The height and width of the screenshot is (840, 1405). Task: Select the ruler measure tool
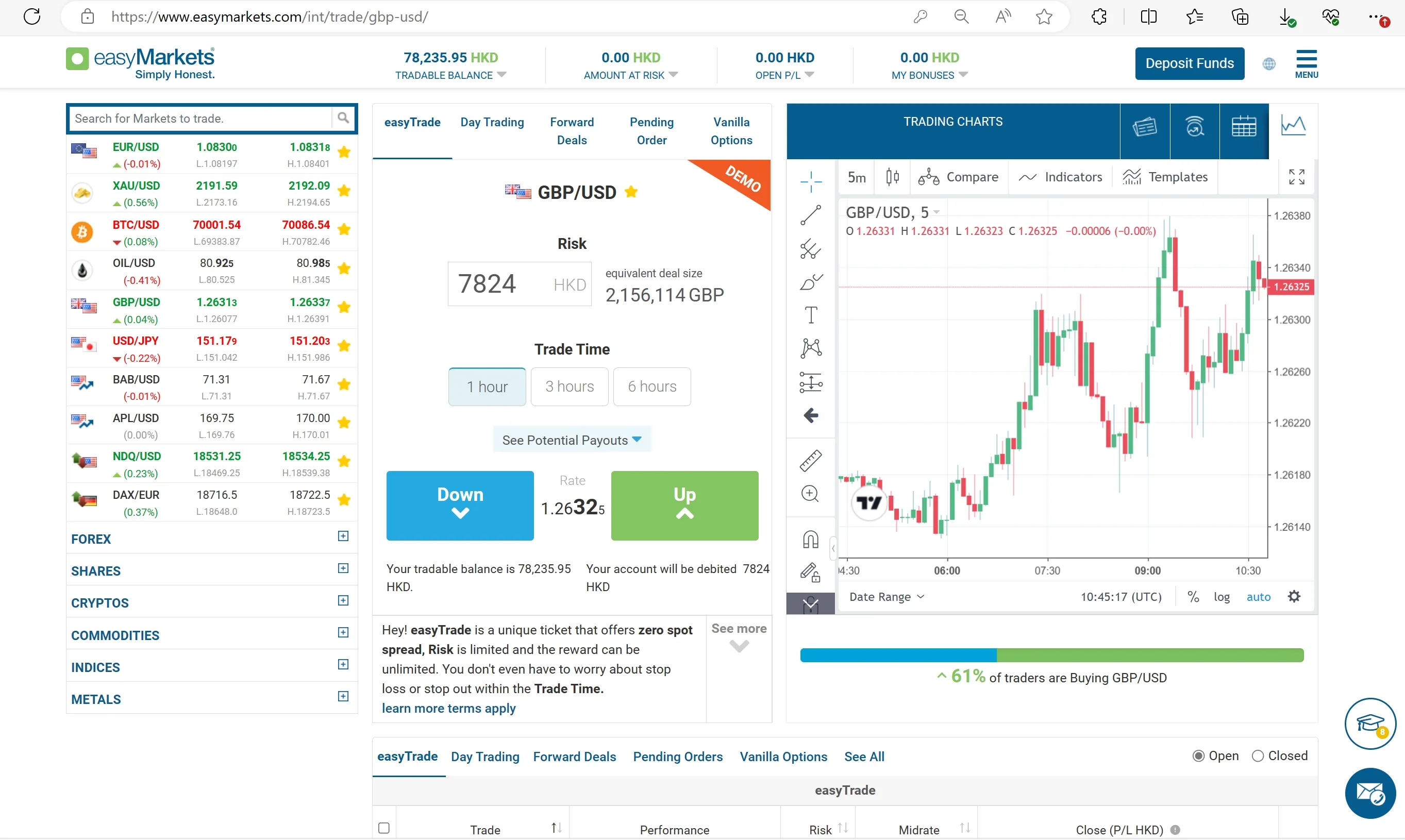click(x=811, y=461)
